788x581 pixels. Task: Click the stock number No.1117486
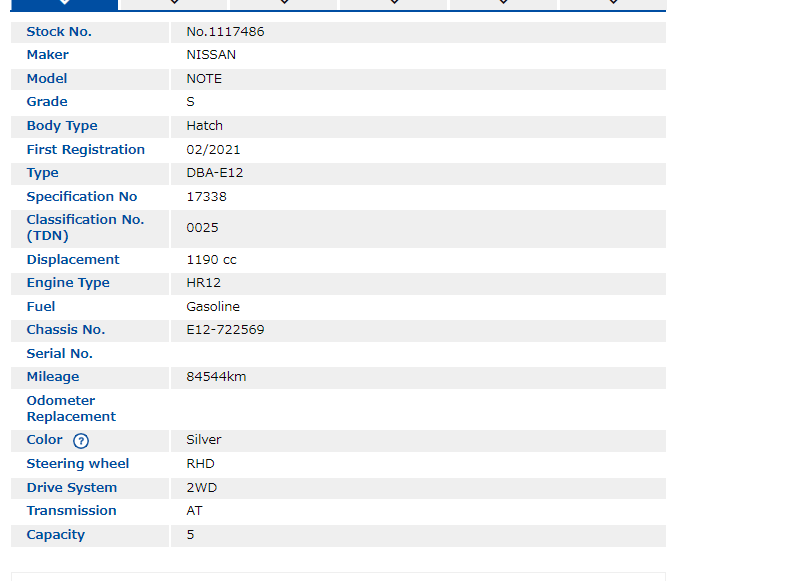click(x=225, y=32)
